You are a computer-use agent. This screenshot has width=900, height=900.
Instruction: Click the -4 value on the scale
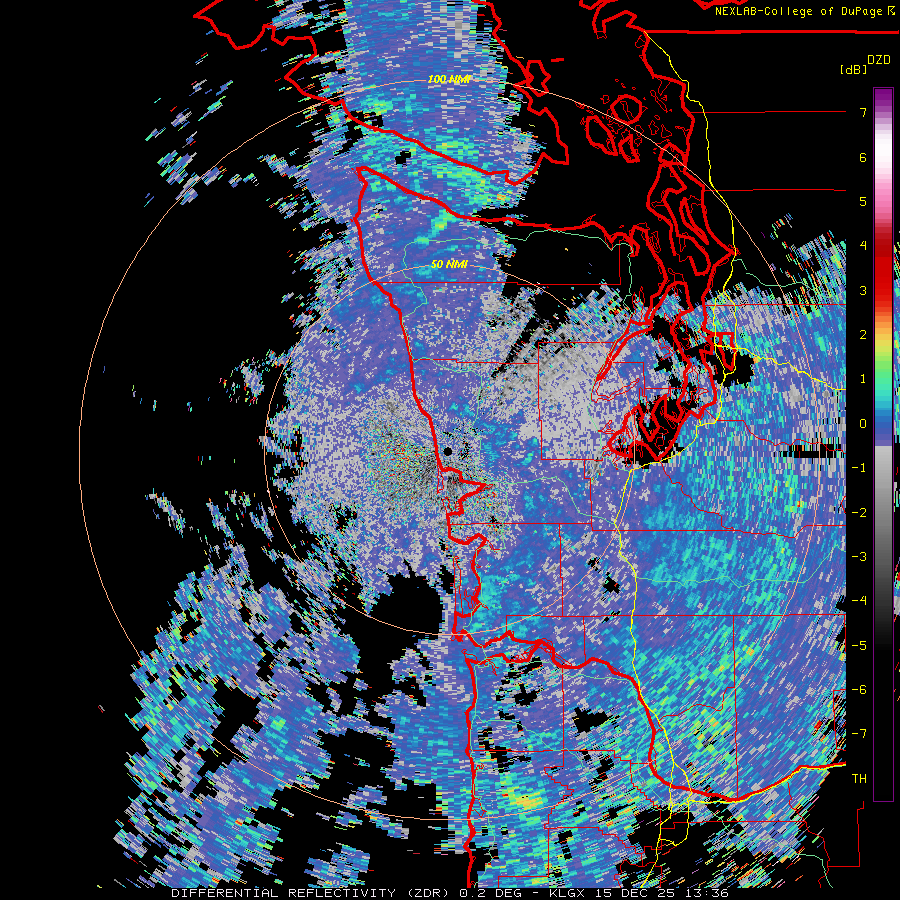click(x=859, y=601)
